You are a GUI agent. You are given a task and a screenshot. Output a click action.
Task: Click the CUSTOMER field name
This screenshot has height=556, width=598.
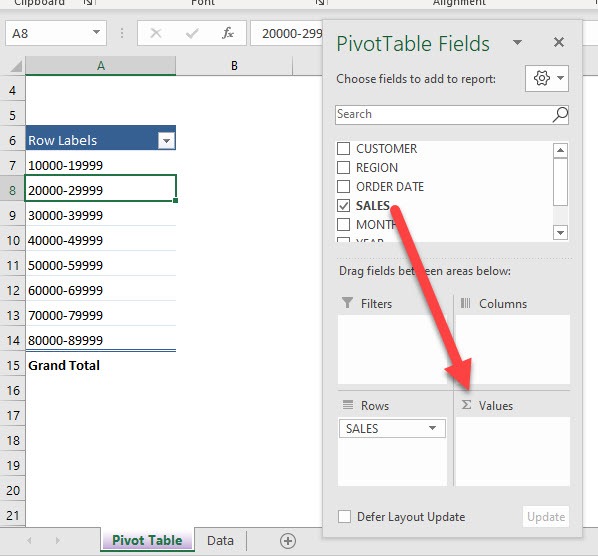point(386,148)
